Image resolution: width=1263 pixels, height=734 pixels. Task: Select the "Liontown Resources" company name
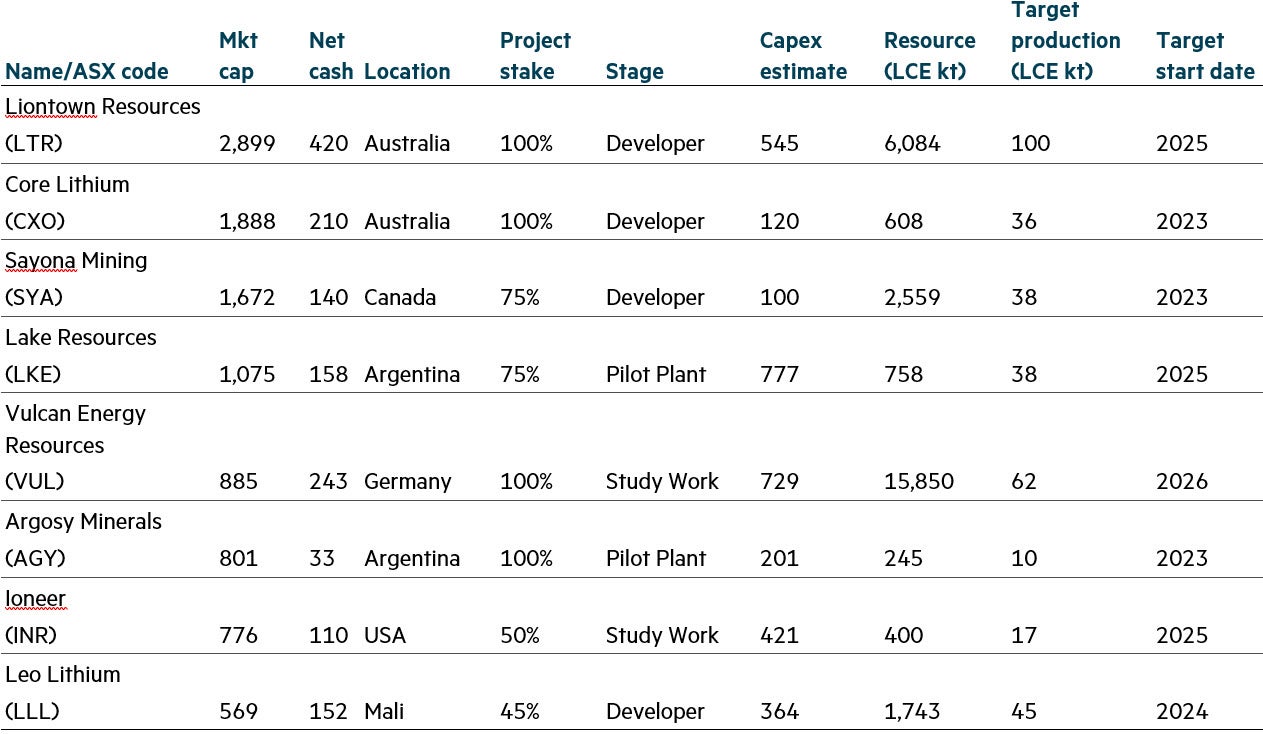103,107
